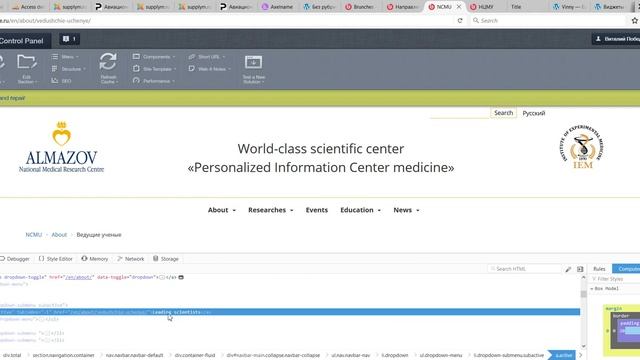
Task: Click markup scrollbar down arrow
Action: (x=583, y=346)
